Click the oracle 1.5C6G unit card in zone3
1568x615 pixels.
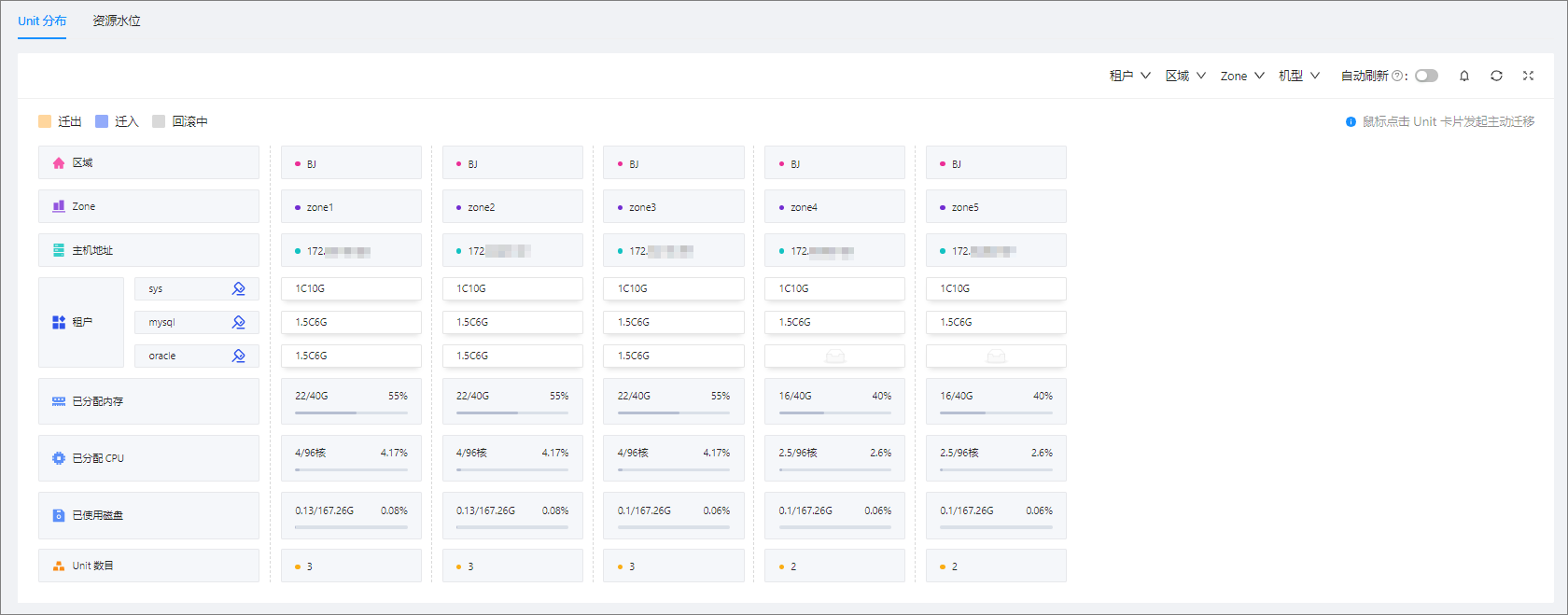[x=673, y=356]
